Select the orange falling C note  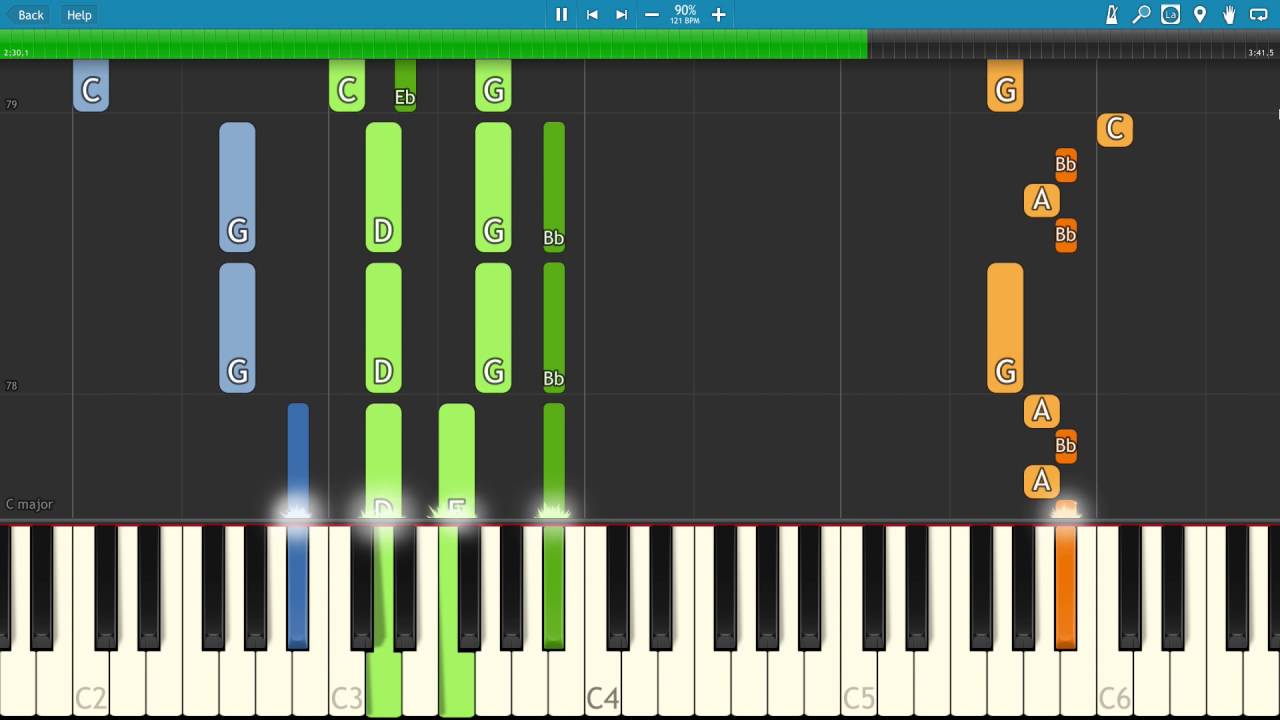pos(1115,130)
